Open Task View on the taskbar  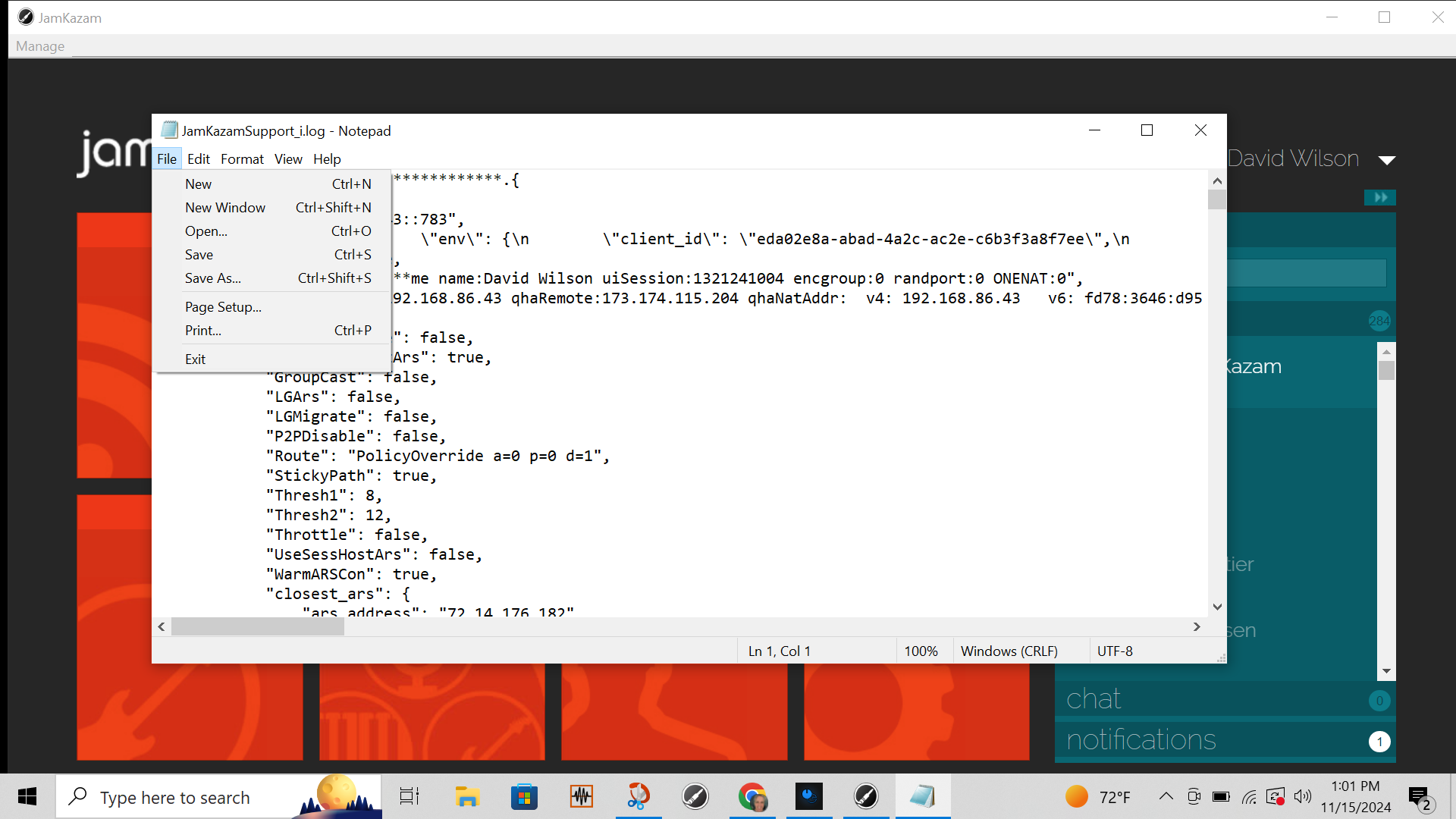point(409,797)
